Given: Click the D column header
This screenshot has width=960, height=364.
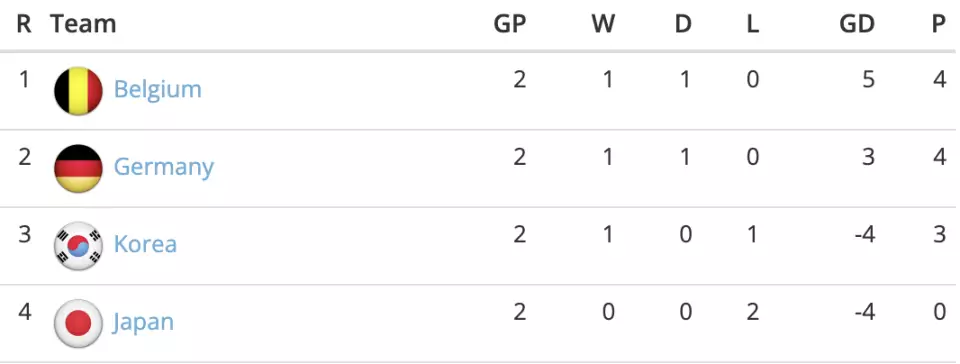Looking at the screenshot, I should 683,24.
